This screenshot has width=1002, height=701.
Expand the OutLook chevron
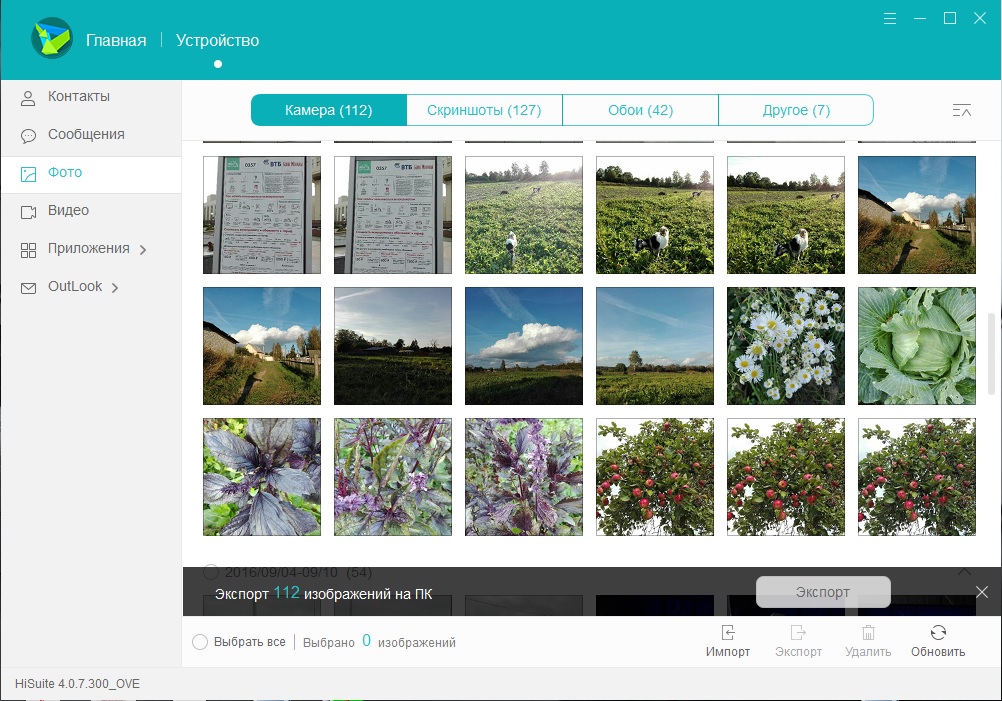[x=115, y=288]
